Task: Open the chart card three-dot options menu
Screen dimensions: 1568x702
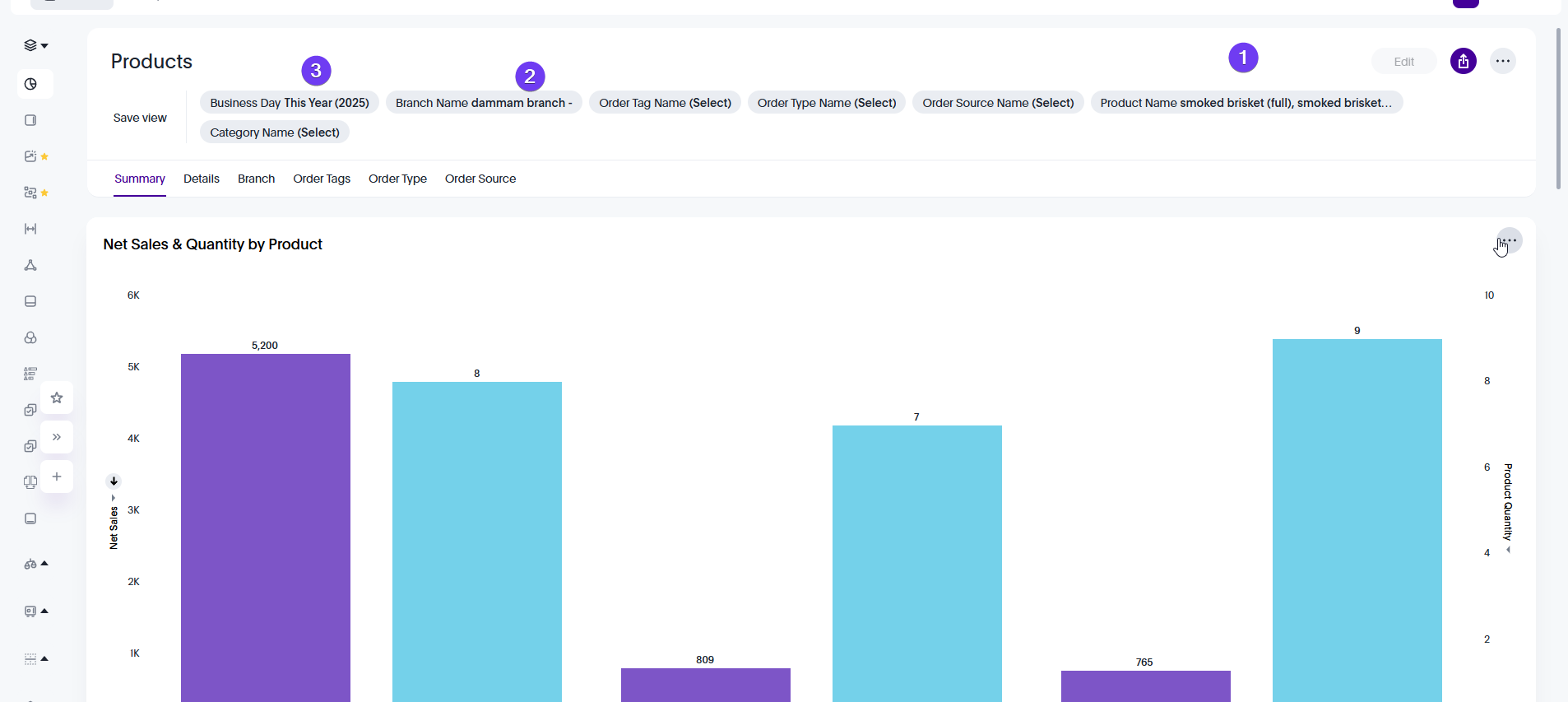Action: point(1509,241)
